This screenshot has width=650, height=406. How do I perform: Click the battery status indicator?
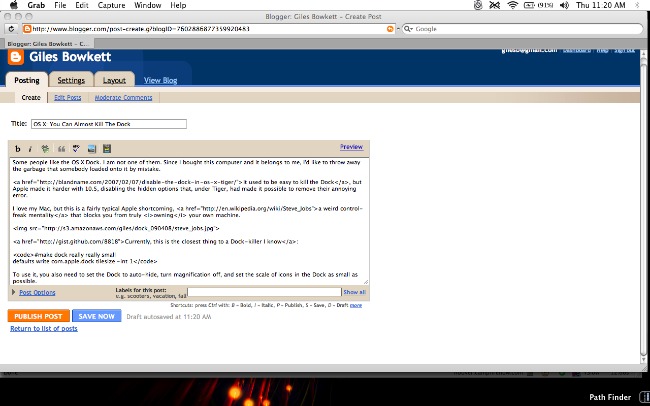tap(538, 5)
